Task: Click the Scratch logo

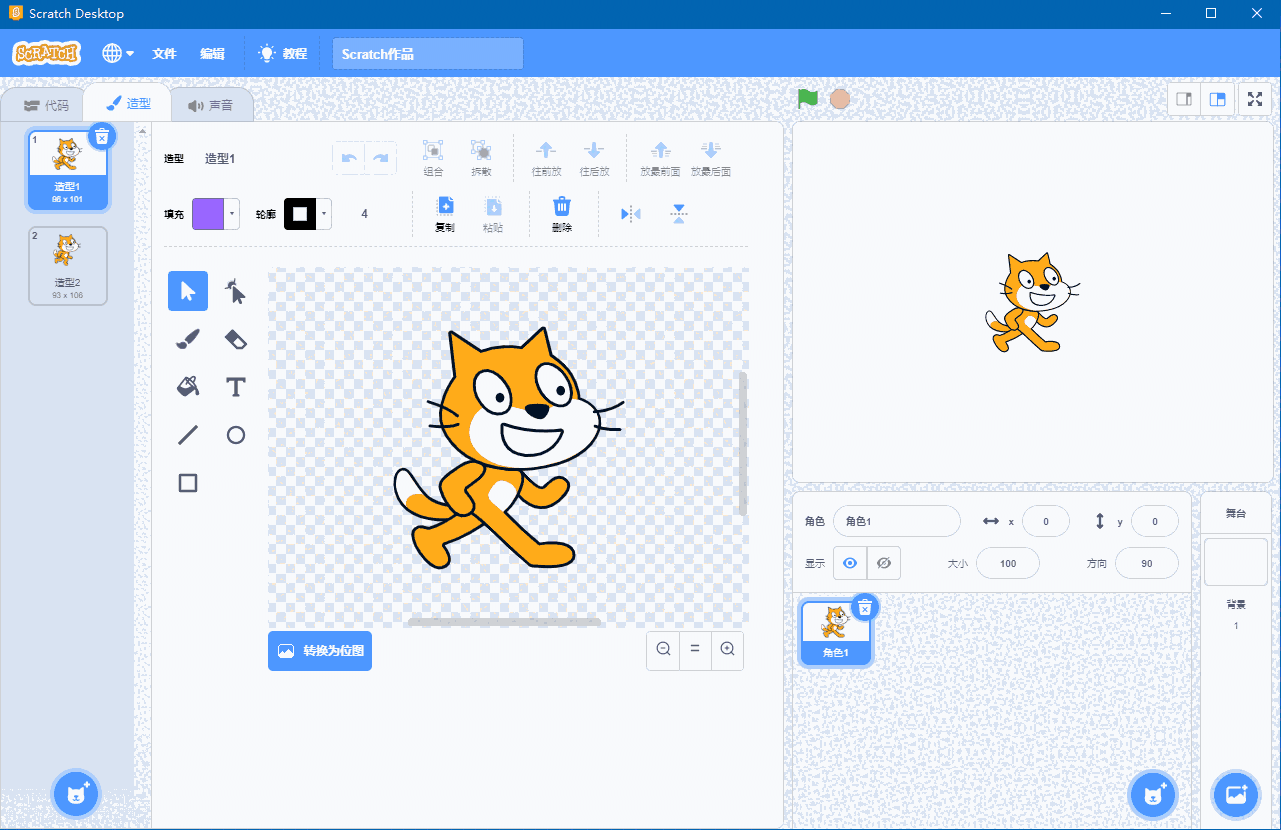Action: click(x=46, y=53)
